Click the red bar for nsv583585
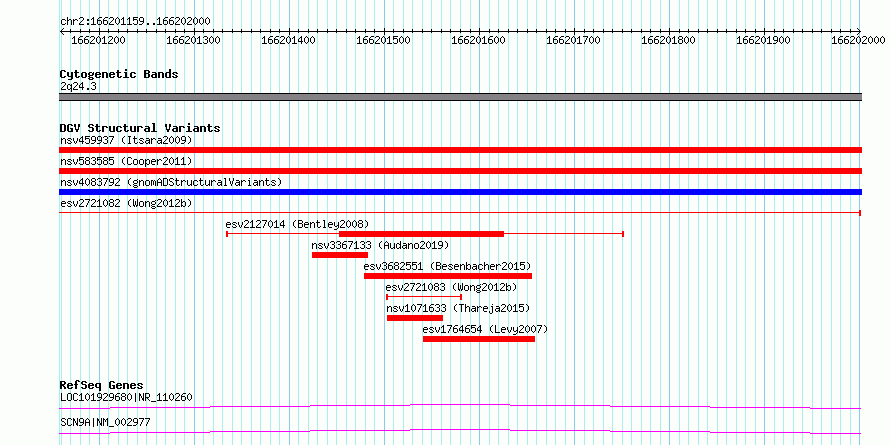The width and height of the screenshot is (890, 445). [460, 171]
